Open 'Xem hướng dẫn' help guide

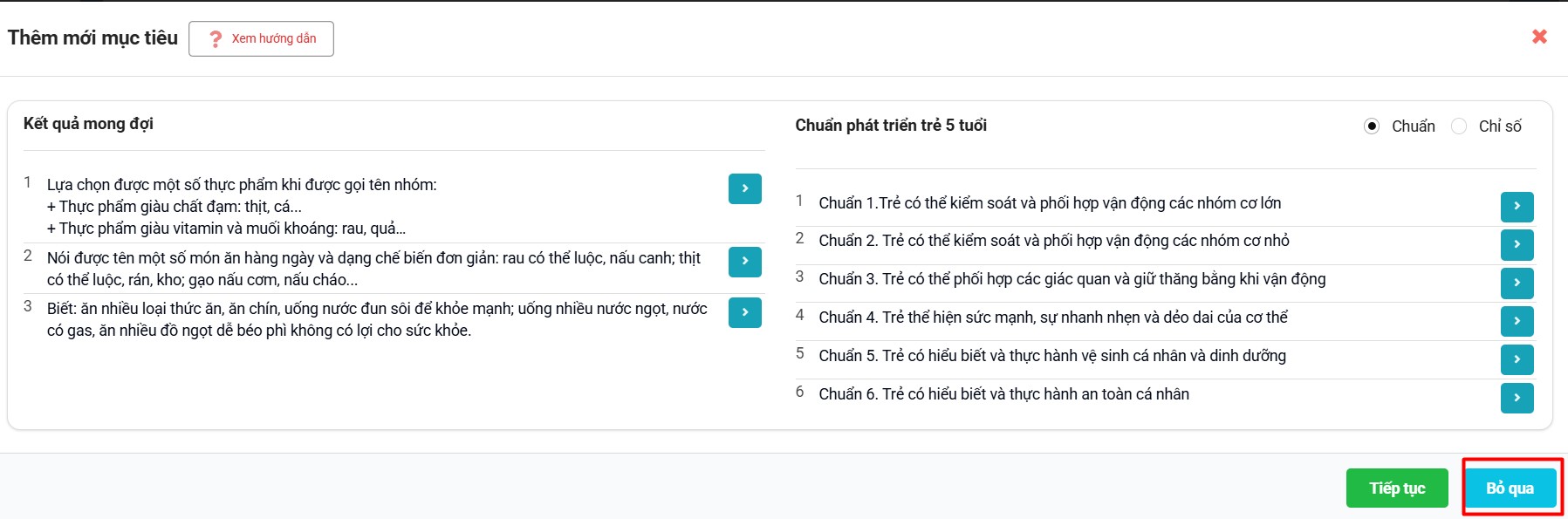click(x=261, y=38)
